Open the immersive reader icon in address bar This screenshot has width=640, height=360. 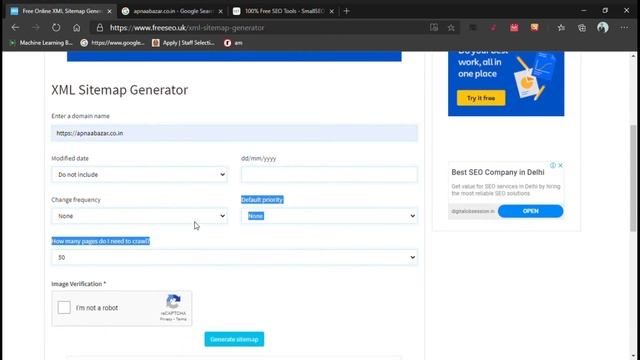tap(434, 28)
